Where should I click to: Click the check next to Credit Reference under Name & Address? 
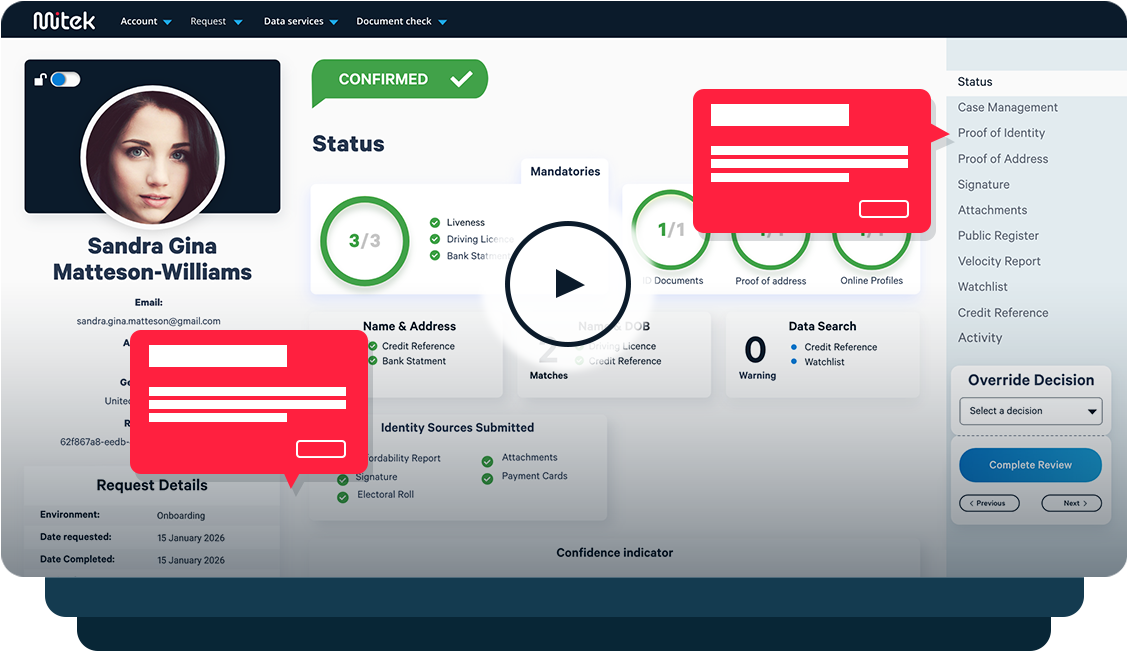click(373, 346)
